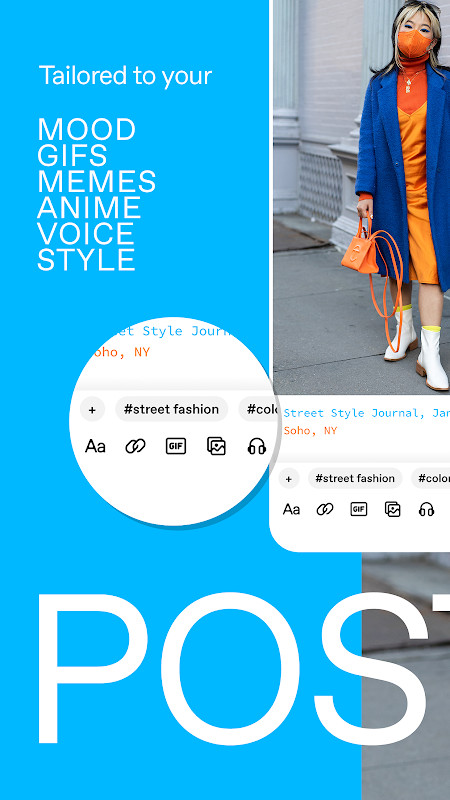Click the word ANIME
450x800 pixels.
click(89, 208)
